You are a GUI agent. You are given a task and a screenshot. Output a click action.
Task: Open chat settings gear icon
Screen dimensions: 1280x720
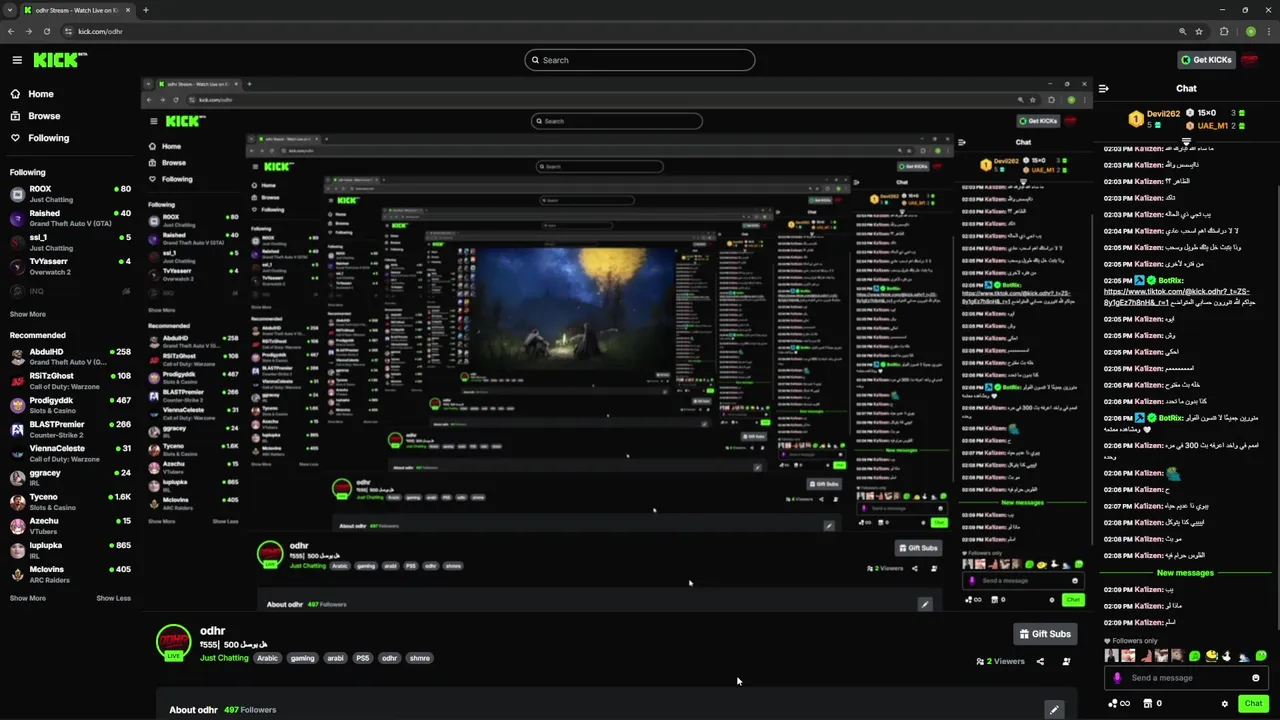(1224, 703)
